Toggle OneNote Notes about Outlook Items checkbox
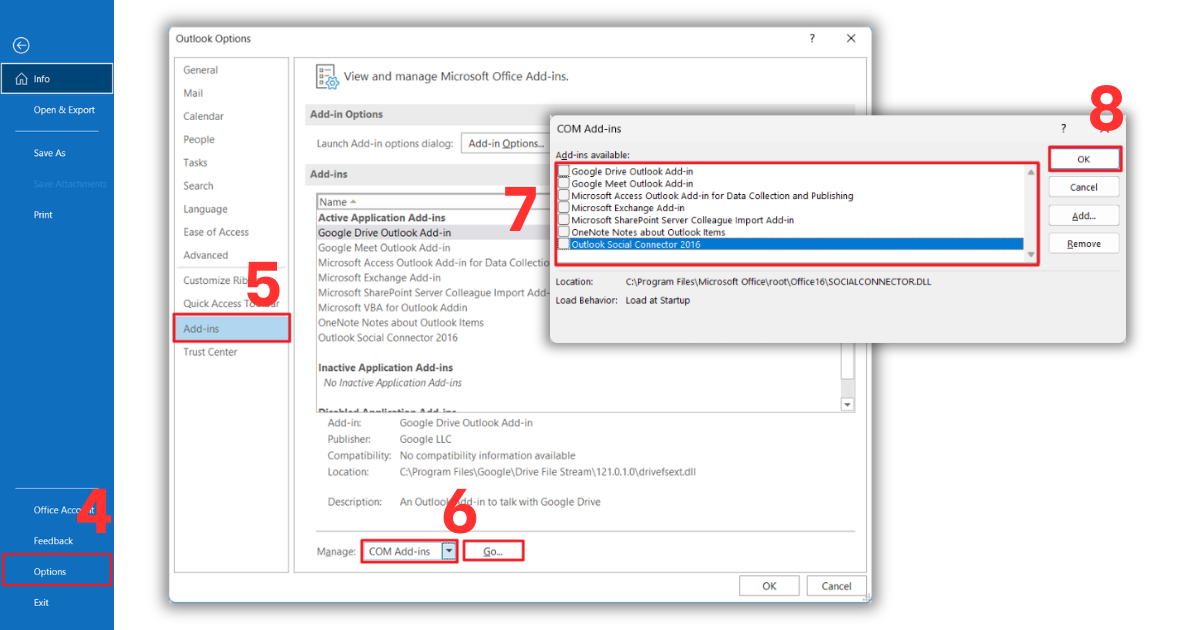The image size is (1200, 630). click(x=564, y=232)
